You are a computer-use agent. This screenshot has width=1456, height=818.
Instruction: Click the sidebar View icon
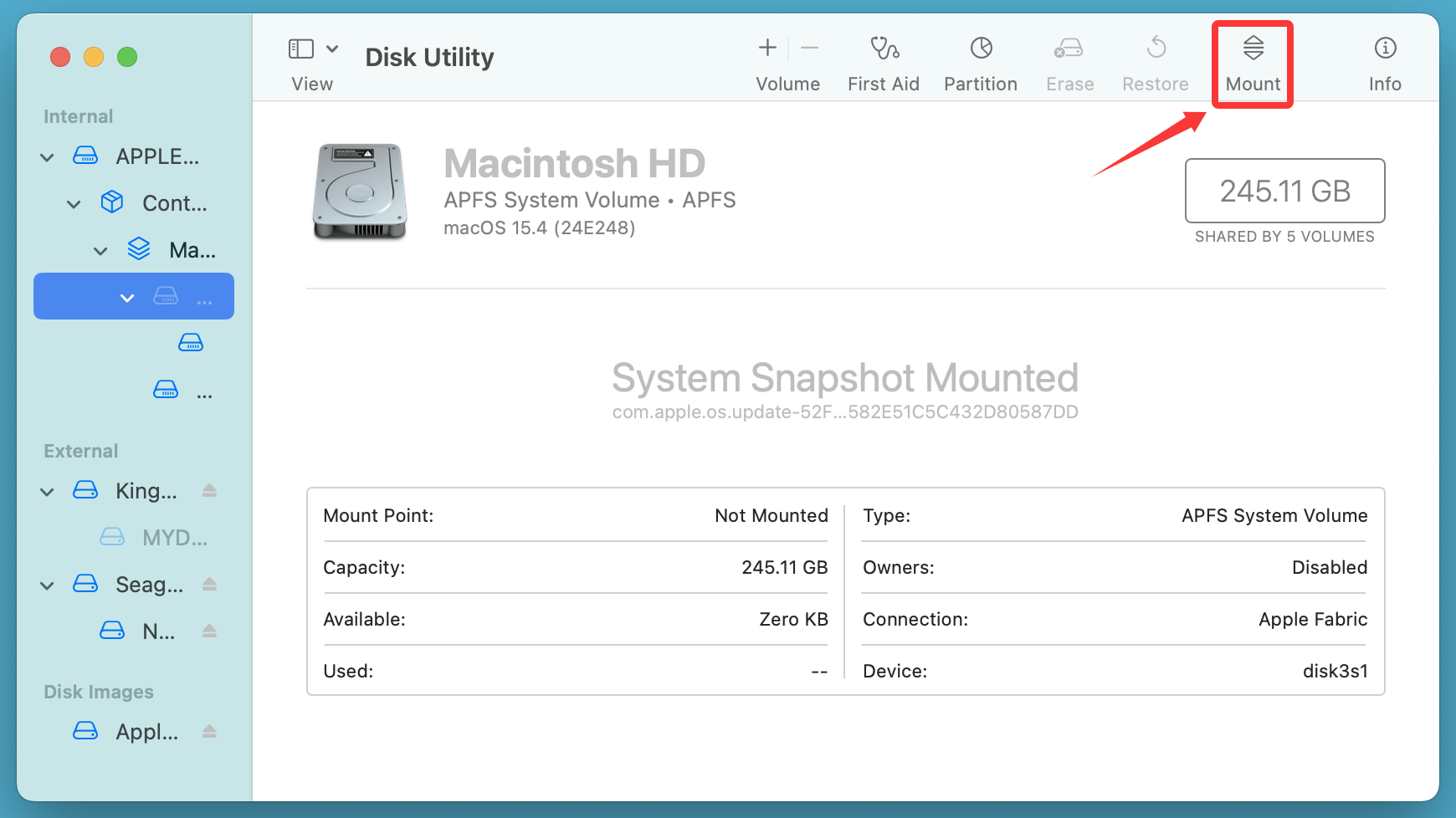[300, 48]
